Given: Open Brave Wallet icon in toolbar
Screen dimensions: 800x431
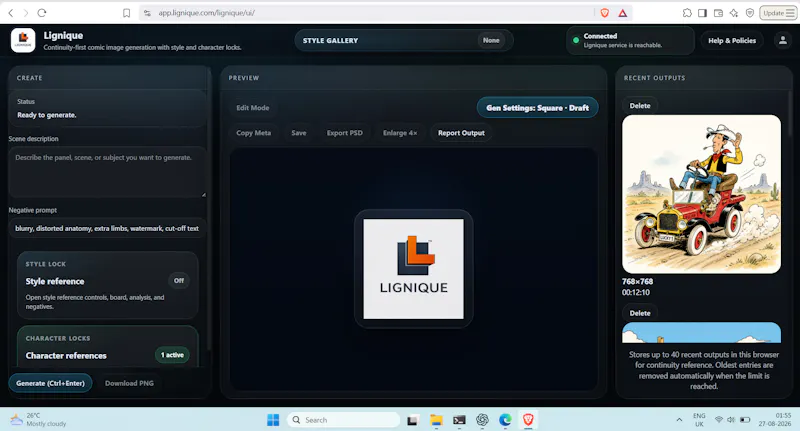Looking at the screenshot, I should click(718, 13).
